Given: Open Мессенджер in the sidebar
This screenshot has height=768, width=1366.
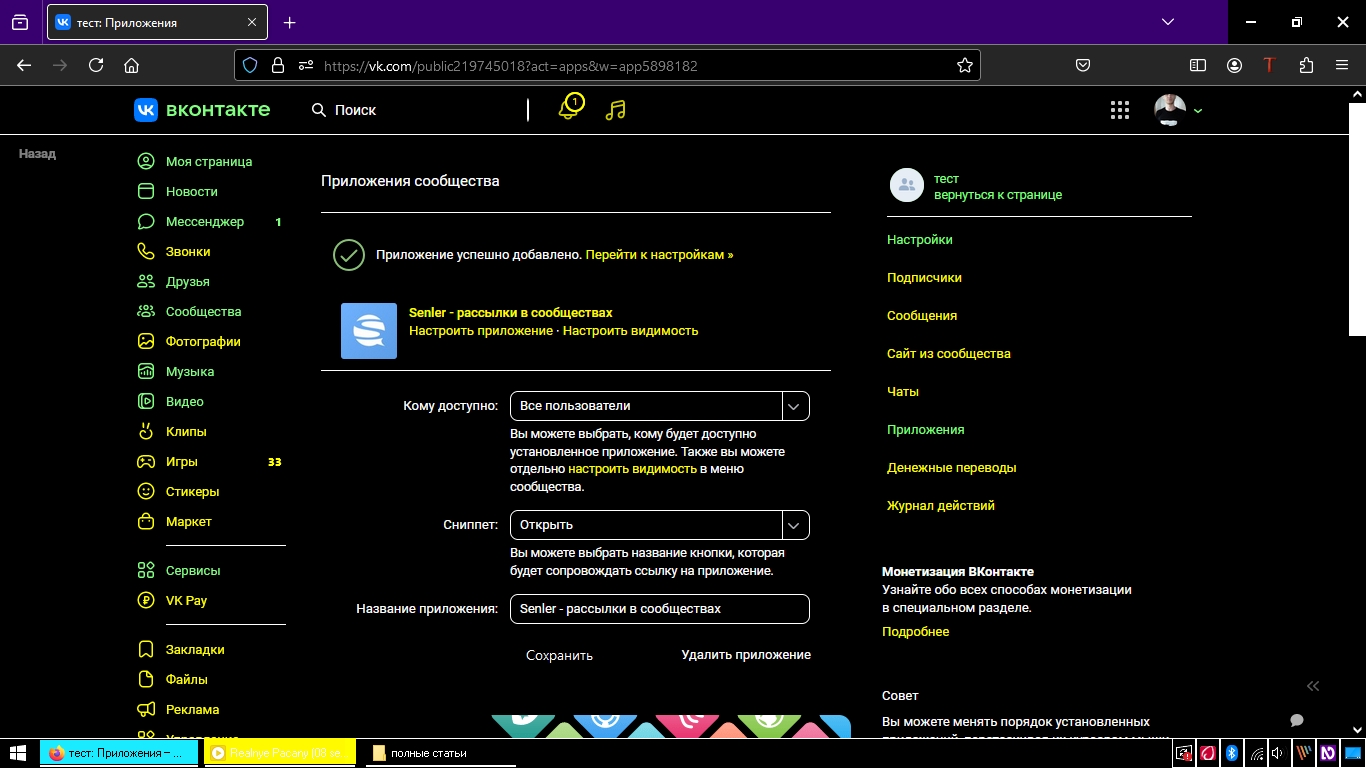Looking at the screenshot, I should (204, 221).
